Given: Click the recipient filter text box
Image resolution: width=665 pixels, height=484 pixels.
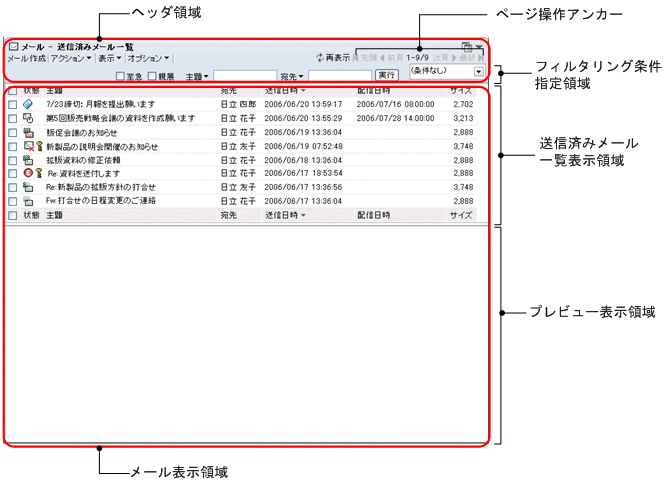Looking at the screenshot, I should (340, 76).
